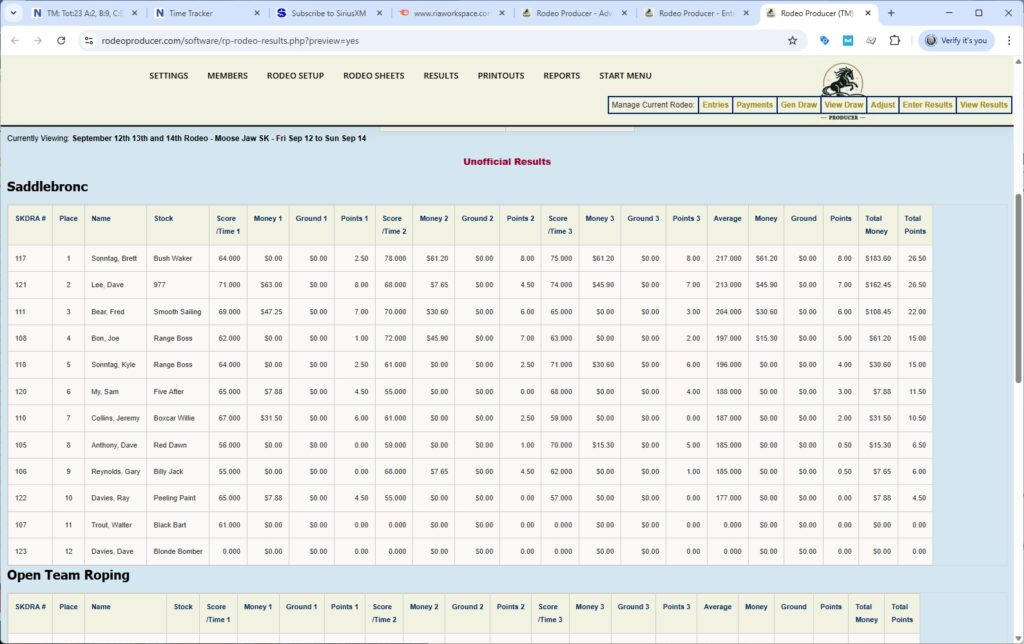Select the Subscribe to SiriusXM tab

point(330,13)
